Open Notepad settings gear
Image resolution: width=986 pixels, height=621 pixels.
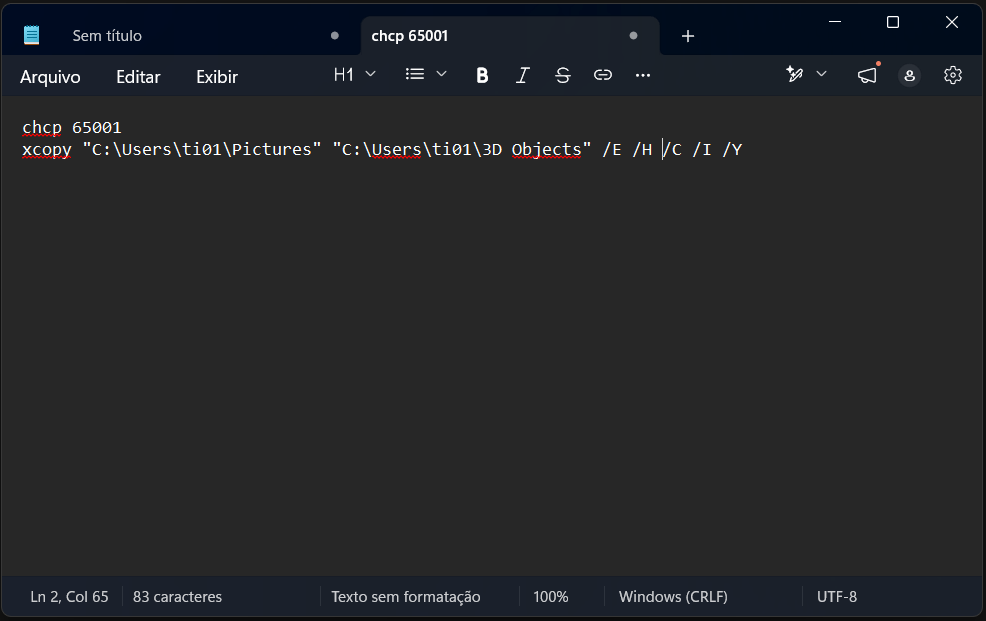coord(953,75)
